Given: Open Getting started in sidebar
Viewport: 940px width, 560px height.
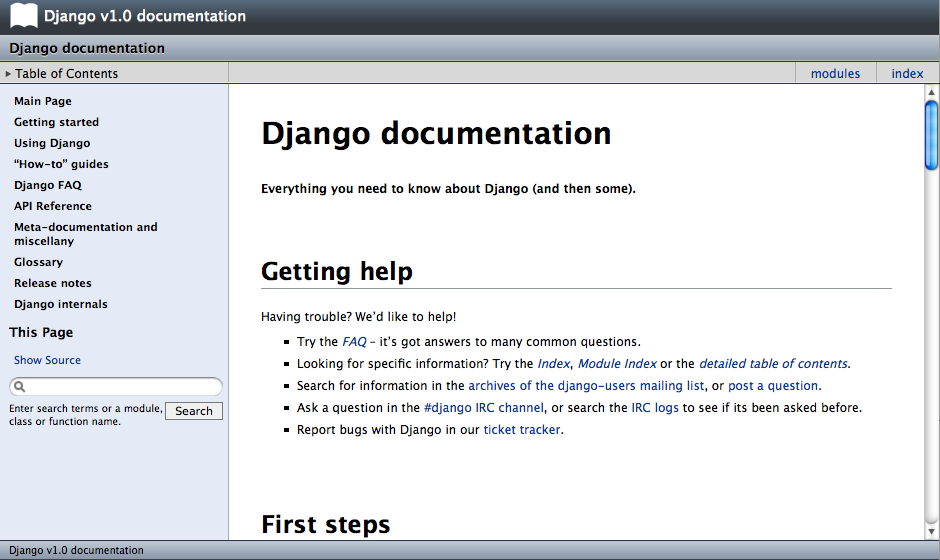Looking at the screenshot, I should (56, 122).
